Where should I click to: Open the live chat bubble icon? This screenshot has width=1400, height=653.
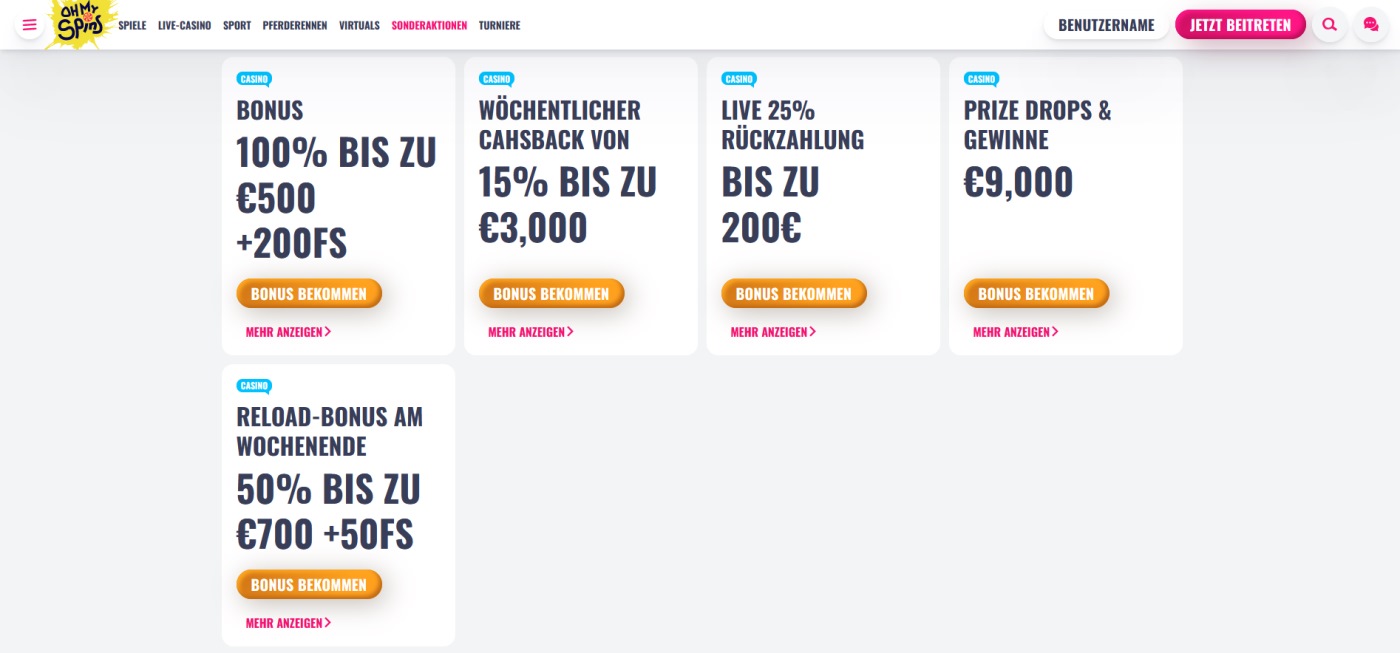[1370, 25]
